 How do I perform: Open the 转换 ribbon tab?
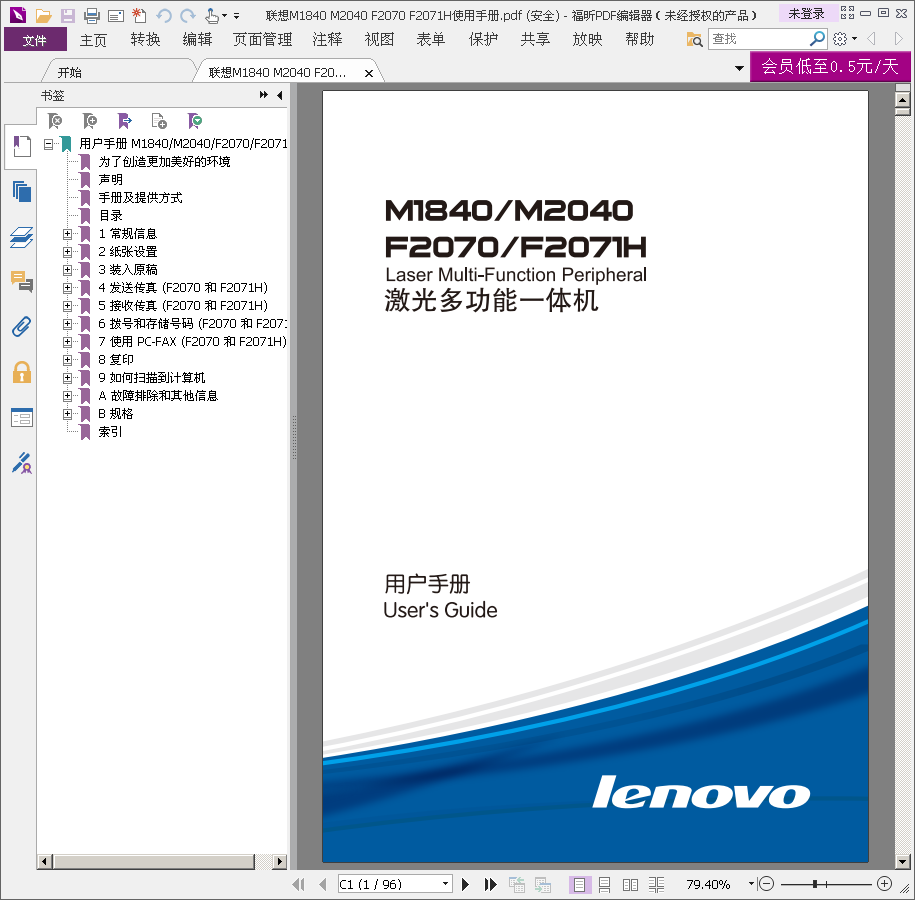pos(145,40)
